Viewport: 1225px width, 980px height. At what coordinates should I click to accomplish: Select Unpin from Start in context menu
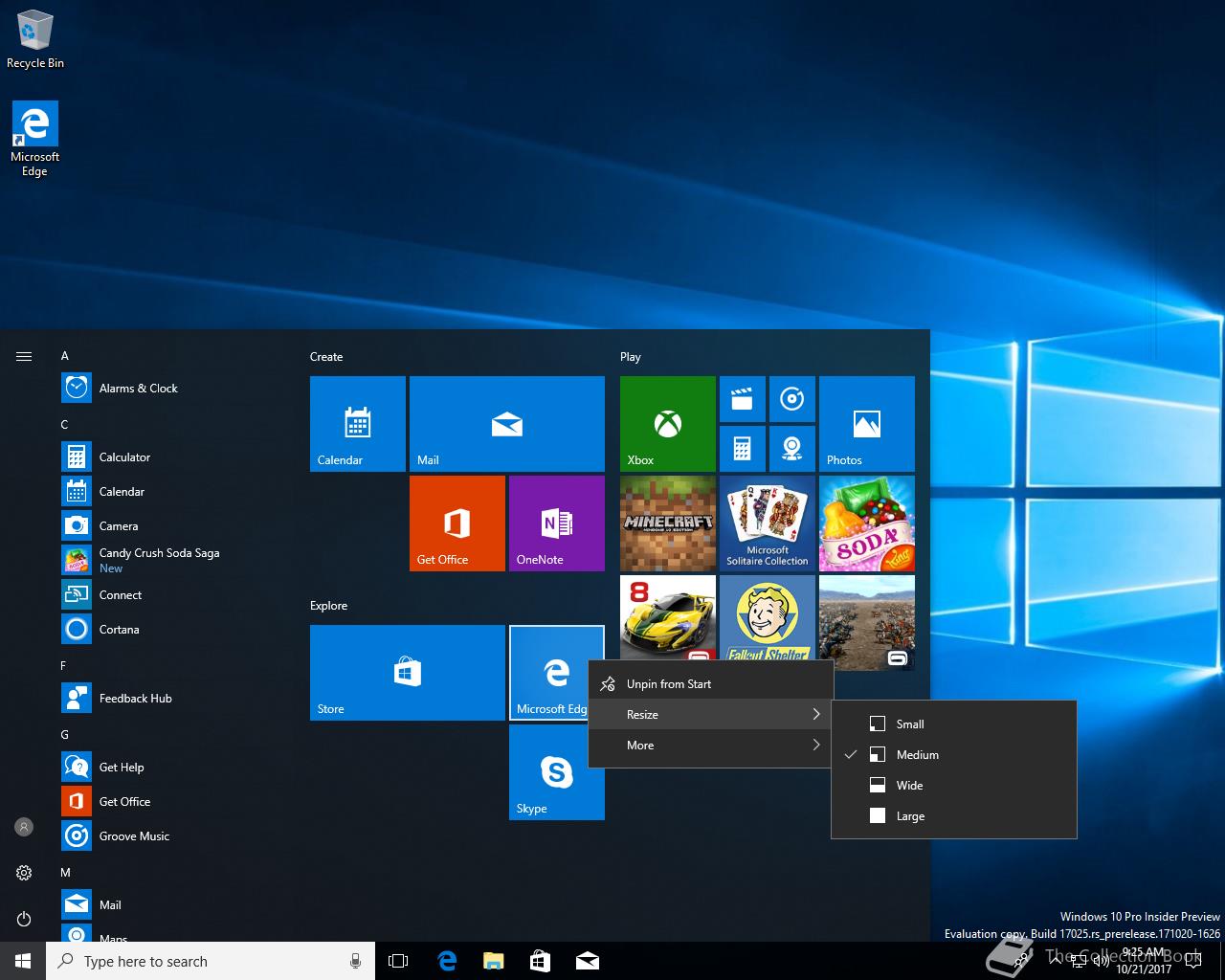(710, 684)
